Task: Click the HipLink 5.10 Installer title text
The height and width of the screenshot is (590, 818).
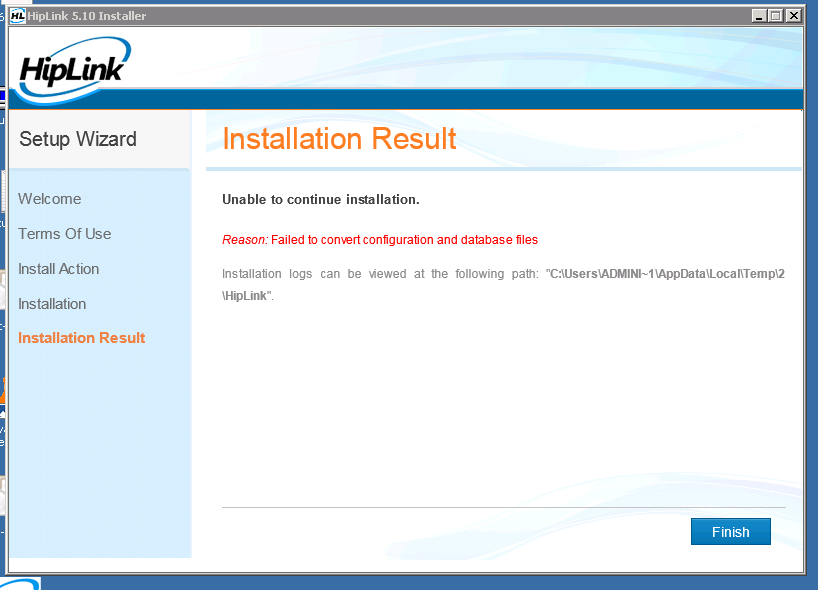Action: (x=87, y=16)
